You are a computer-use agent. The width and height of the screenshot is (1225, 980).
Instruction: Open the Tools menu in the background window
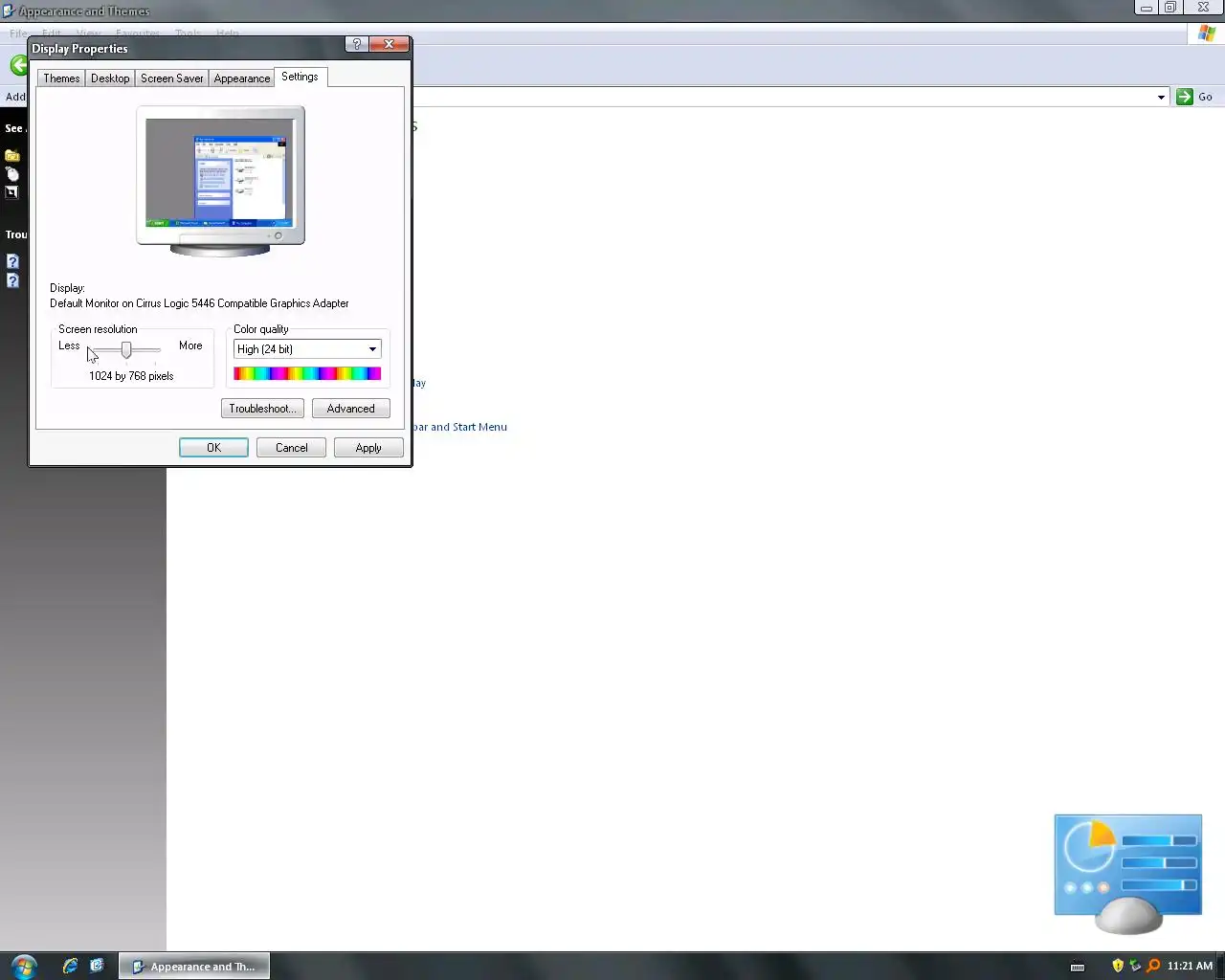(188, 33)
